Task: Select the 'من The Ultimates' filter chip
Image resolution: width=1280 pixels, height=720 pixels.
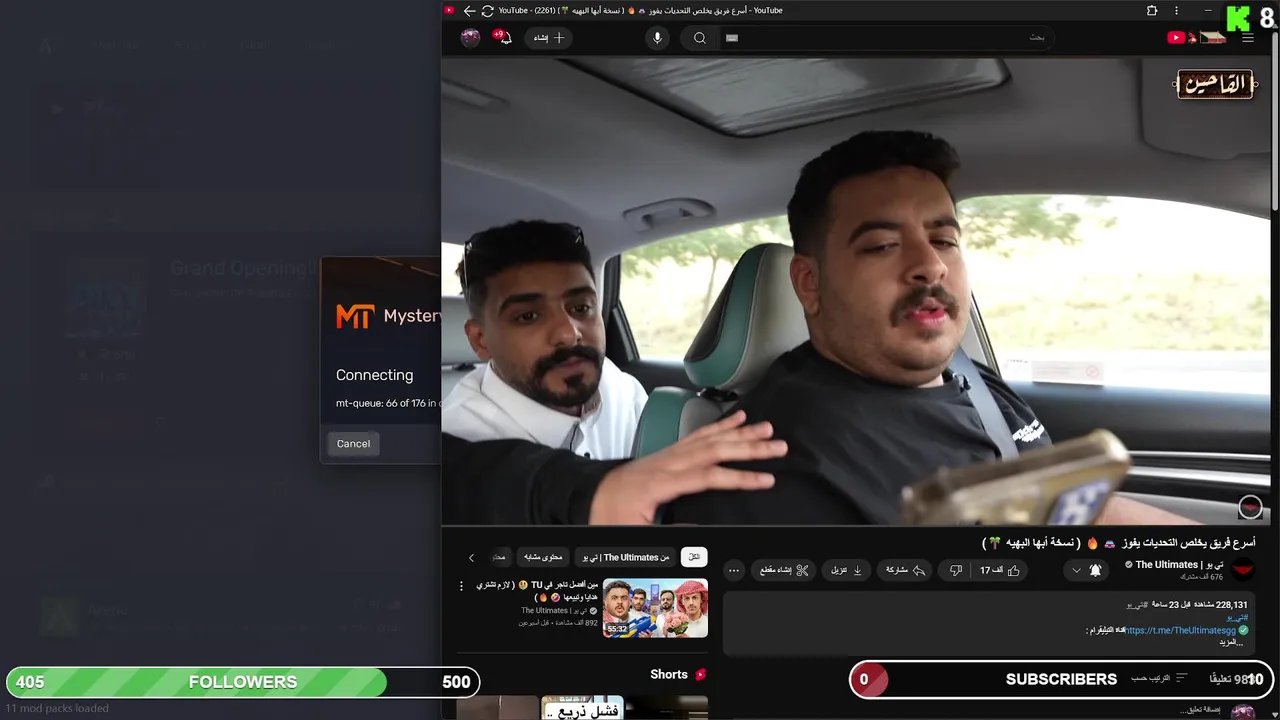Action: coord(627,557)
